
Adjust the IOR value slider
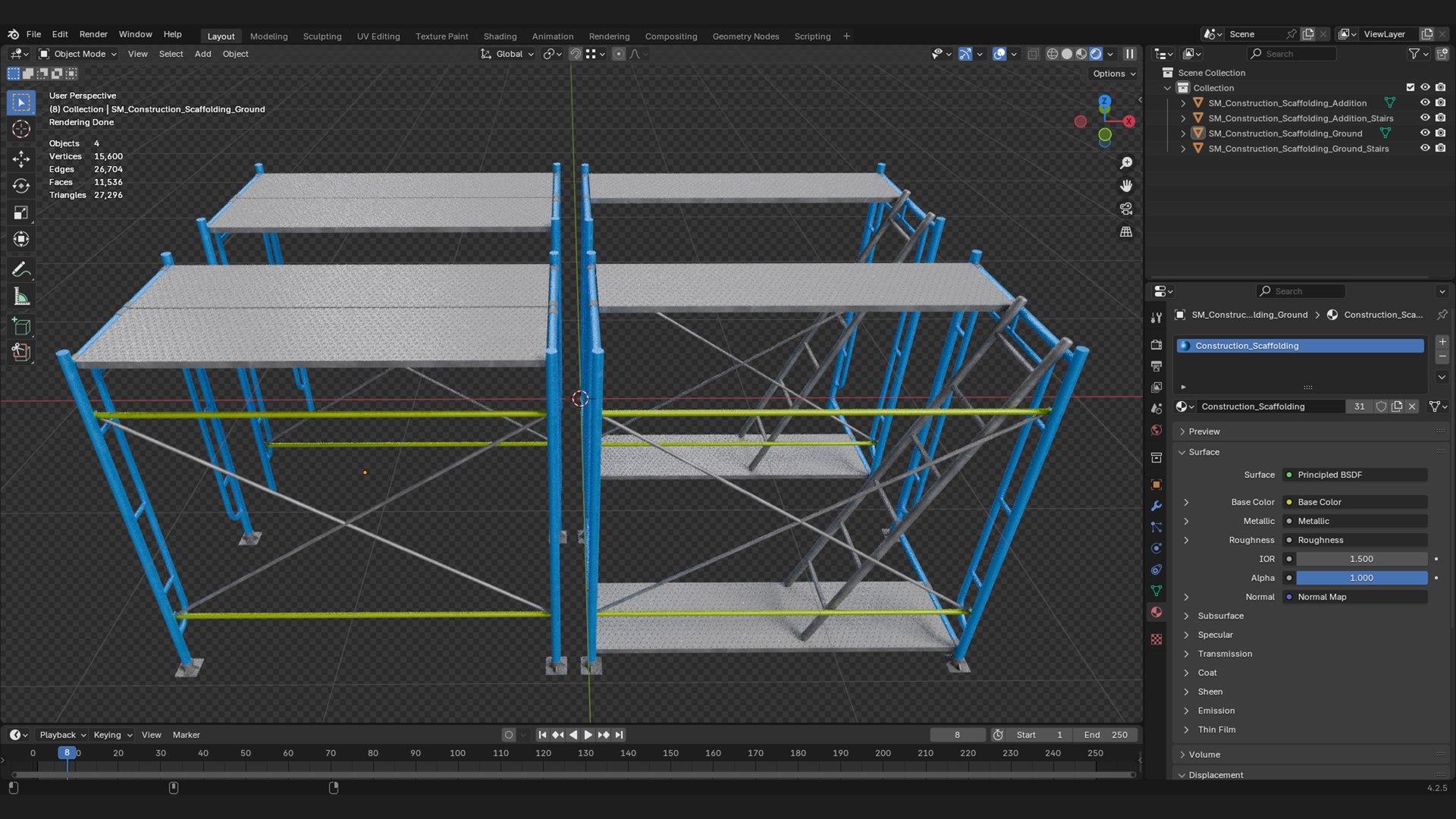tap(1361, 559)
